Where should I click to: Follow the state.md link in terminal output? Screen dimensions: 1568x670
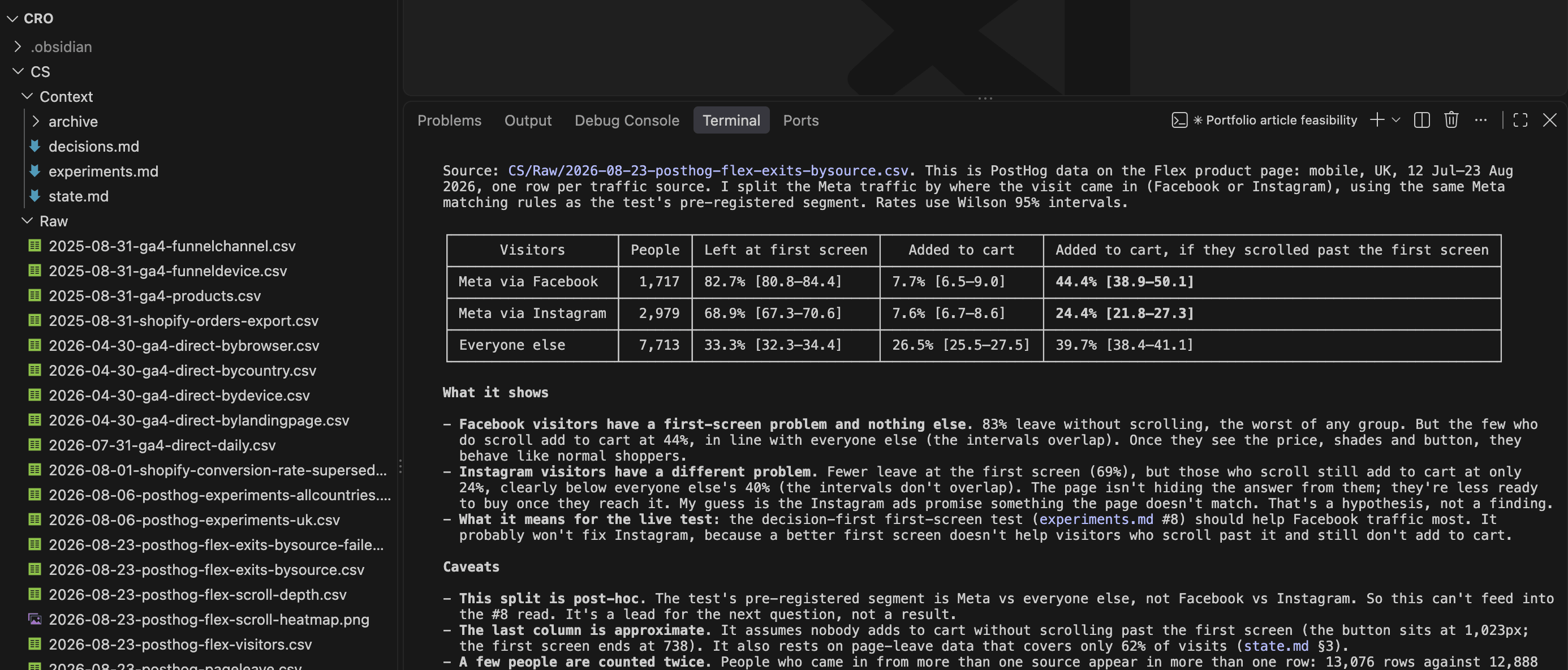1276,646
